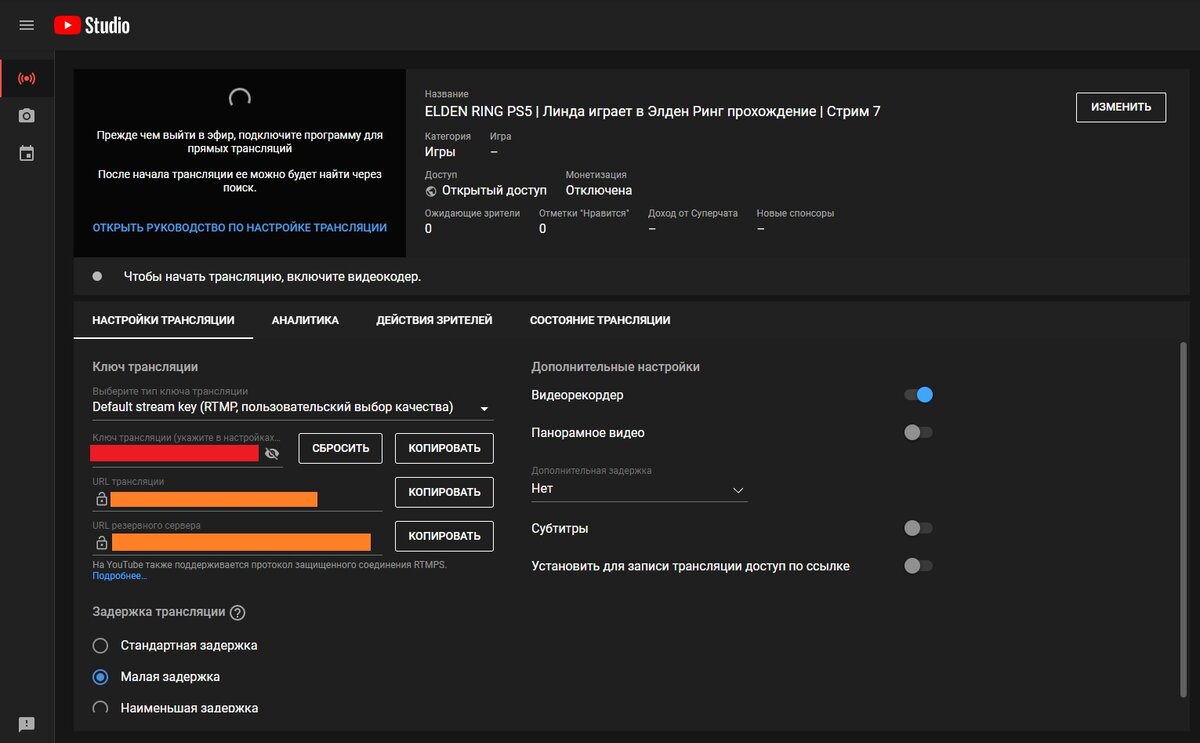Open the Stream section in sidebar
Viewport: 1200px width, 743px height.
tap(27, 78)
